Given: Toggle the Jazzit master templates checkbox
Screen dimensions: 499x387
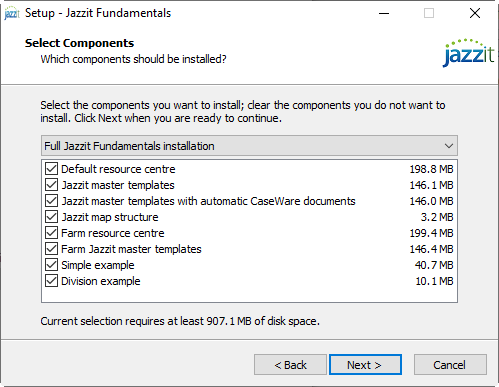Looking at the screenshot, I should coord(51,185).
